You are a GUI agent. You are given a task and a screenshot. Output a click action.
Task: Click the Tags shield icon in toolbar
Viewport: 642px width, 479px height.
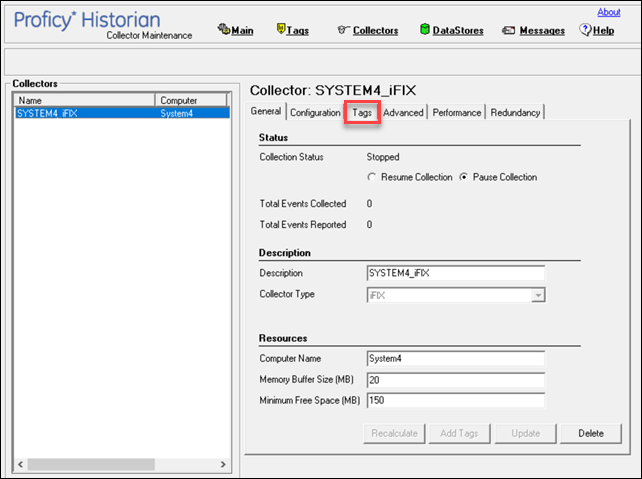pyautogui.click(x=281, y=29)
